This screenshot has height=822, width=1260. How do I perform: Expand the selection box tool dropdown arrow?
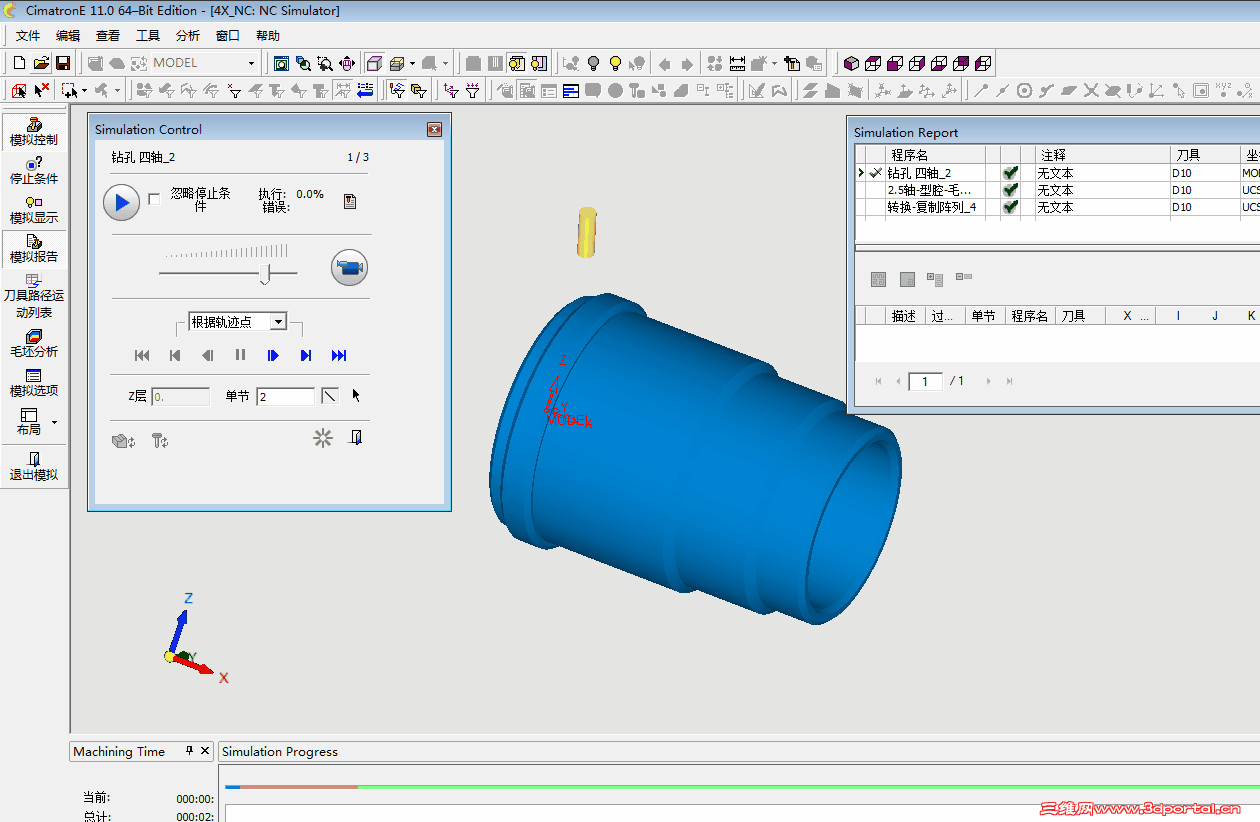tap(84, 90)
